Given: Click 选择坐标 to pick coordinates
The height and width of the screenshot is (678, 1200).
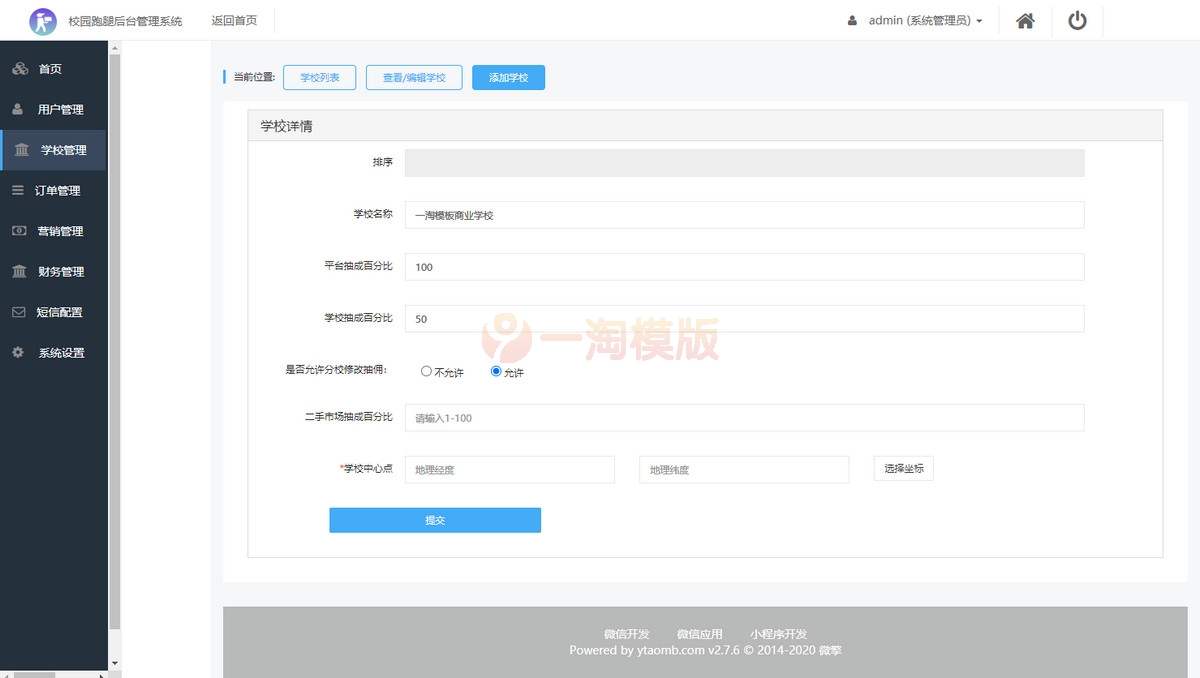Looking at the screenshot, I should [903, 468].
